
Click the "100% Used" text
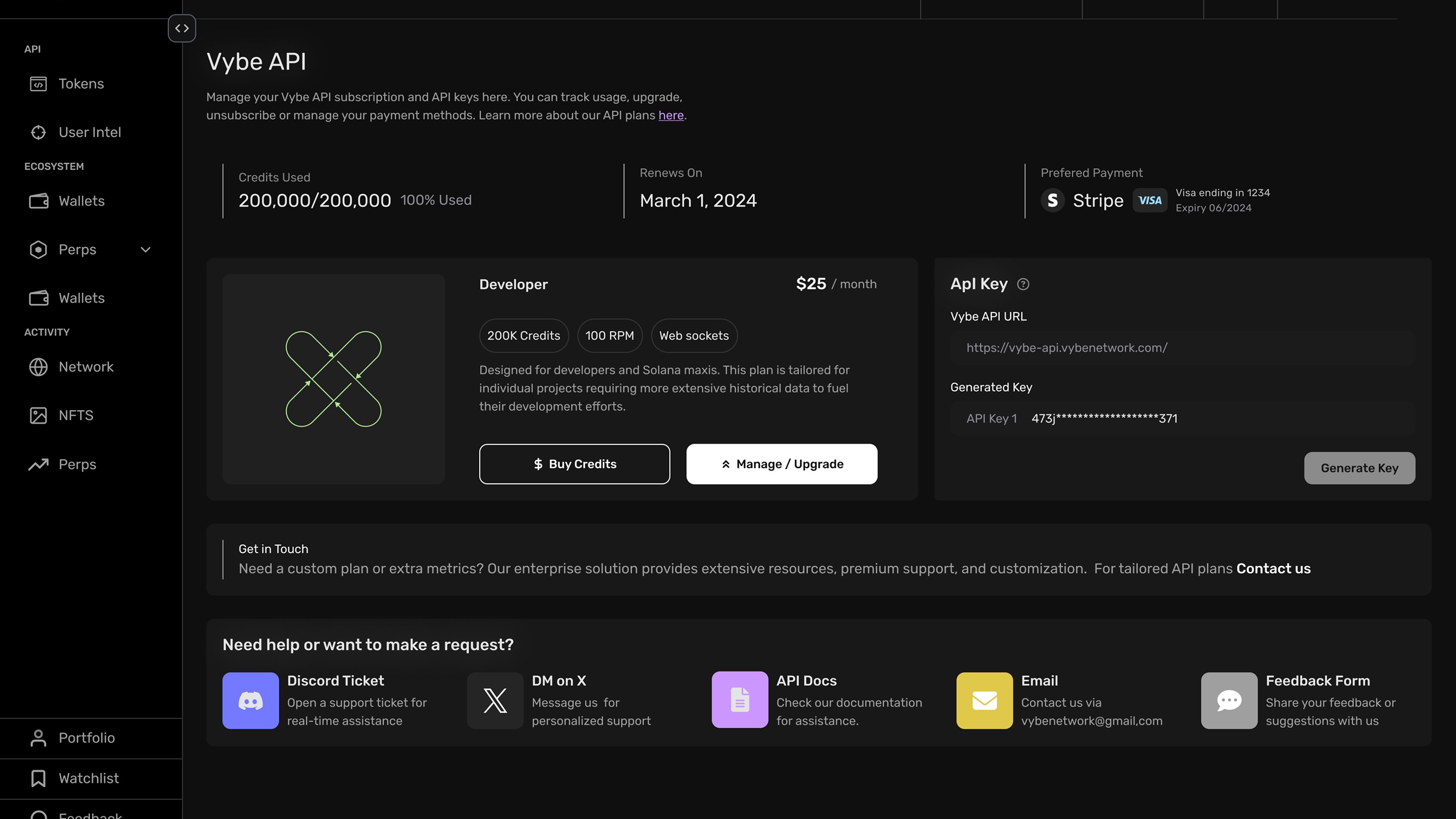tap(436, 201)
